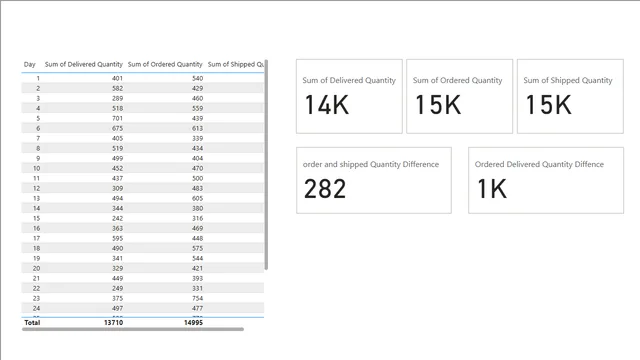Select the Sum of Delivered Quantity 14K card
The width and height of the screenshot is (640, 360).
(349, 96)
